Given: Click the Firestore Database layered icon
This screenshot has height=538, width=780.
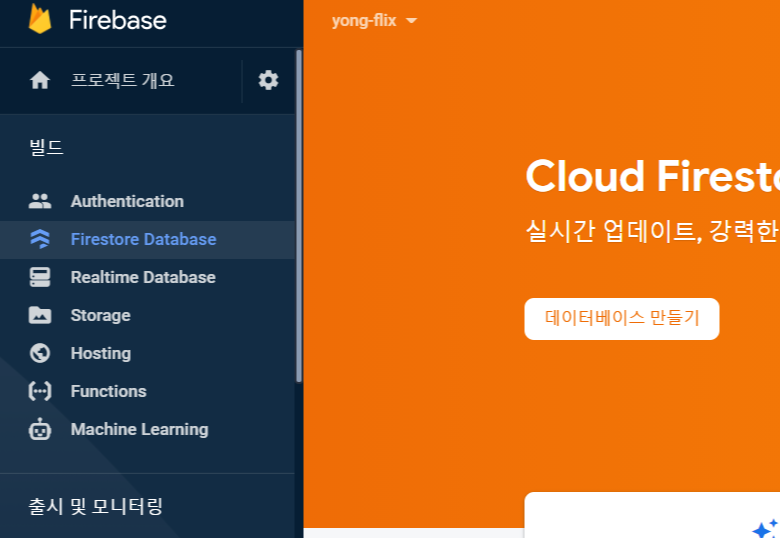Looking at the screenshot, I should (40, 239).
